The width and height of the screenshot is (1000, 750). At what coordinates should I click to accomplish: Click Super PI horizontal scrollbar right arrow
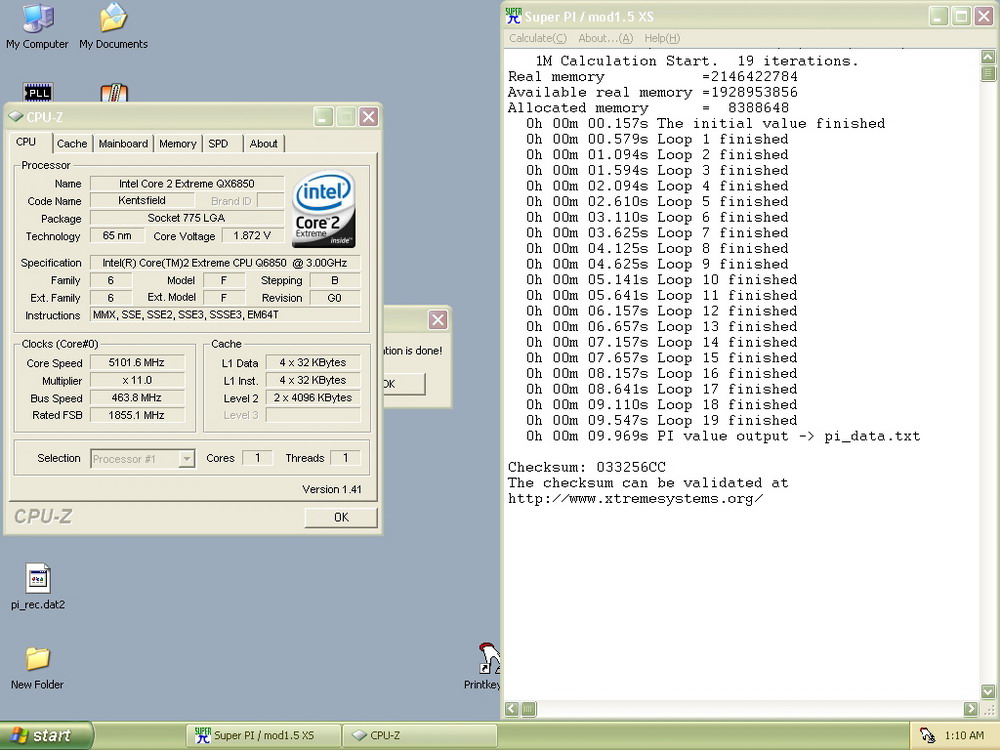(971, 709)
